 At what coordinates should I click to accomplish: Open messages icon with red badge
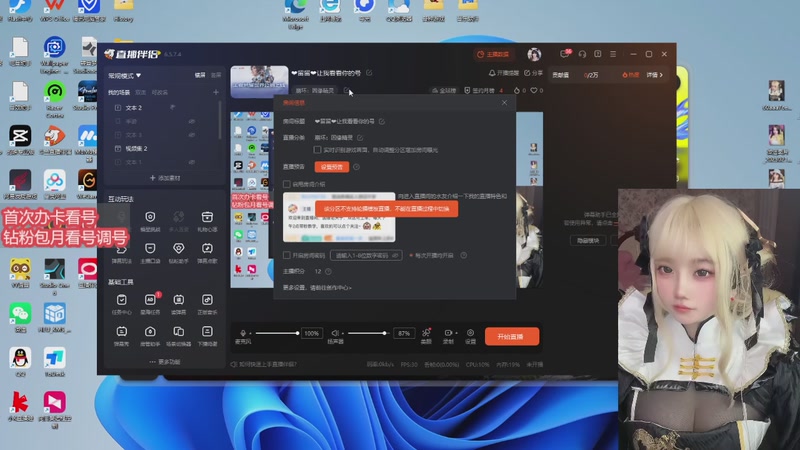[565, 54]
